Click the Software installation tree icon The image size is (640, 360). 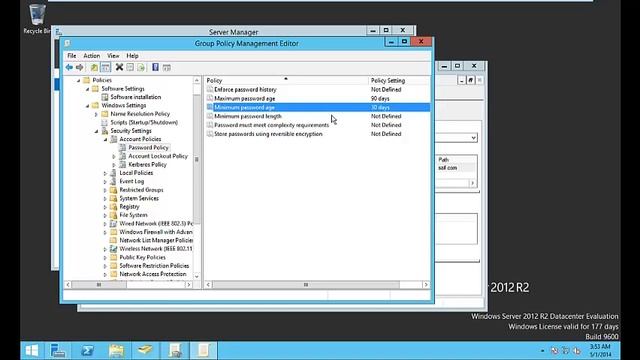pos(105,97)
